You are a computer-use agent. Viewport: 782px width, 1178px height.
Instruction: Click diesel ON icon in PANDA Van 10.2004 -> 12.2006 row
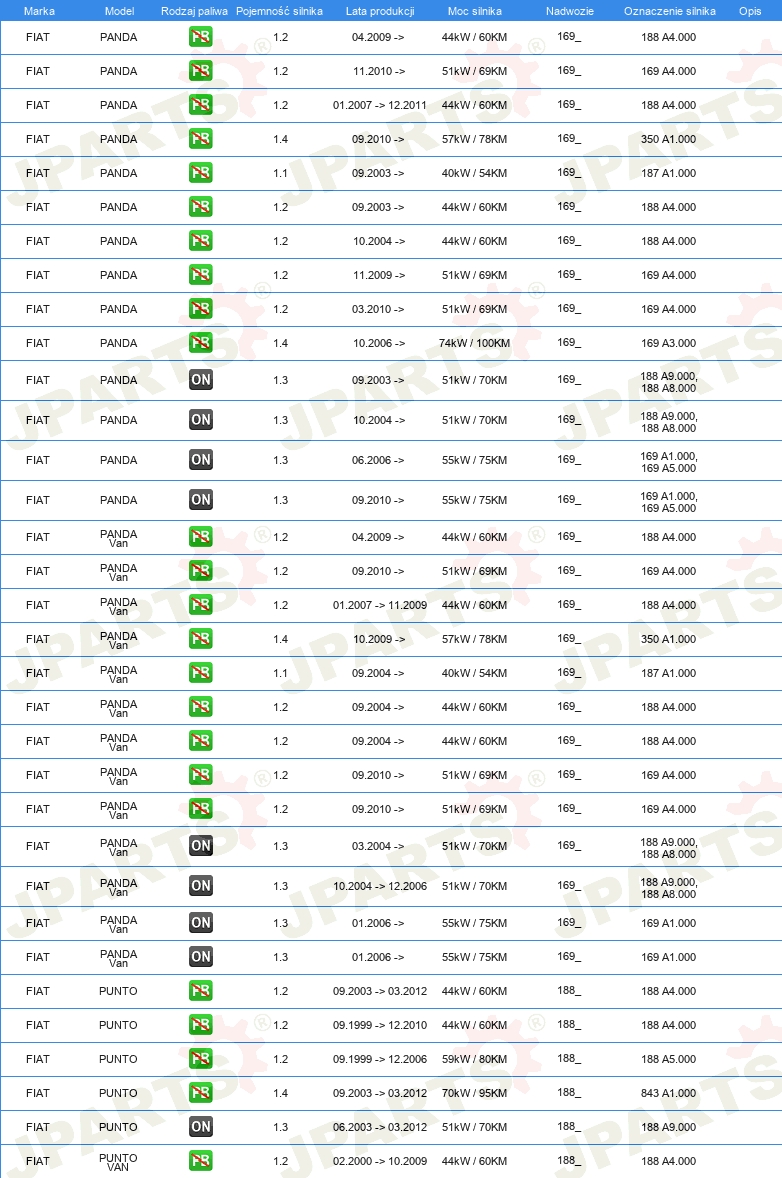pos(201,885)
